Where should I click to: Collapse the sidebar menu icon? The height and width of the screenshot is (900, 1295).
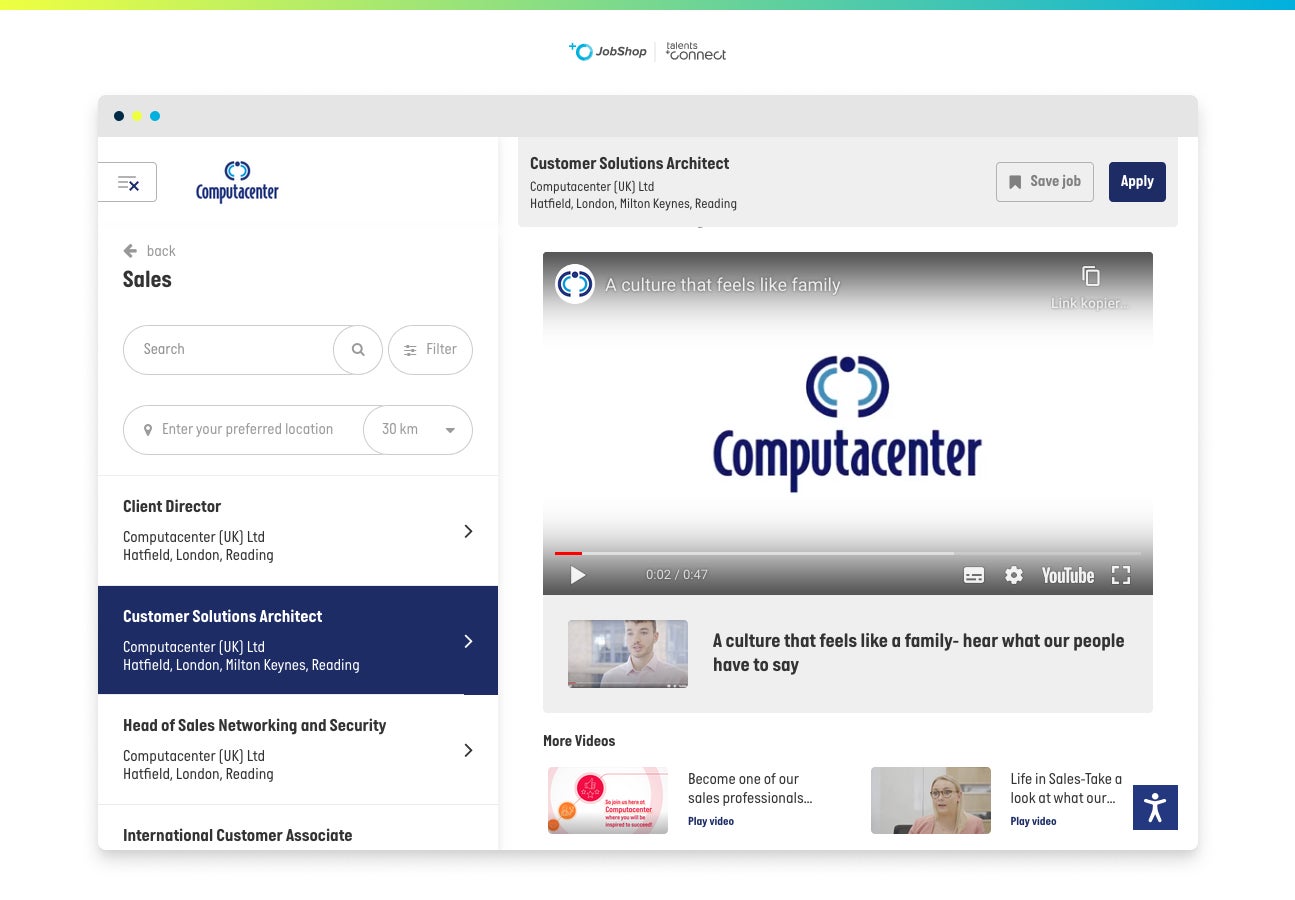coord(128,182)
